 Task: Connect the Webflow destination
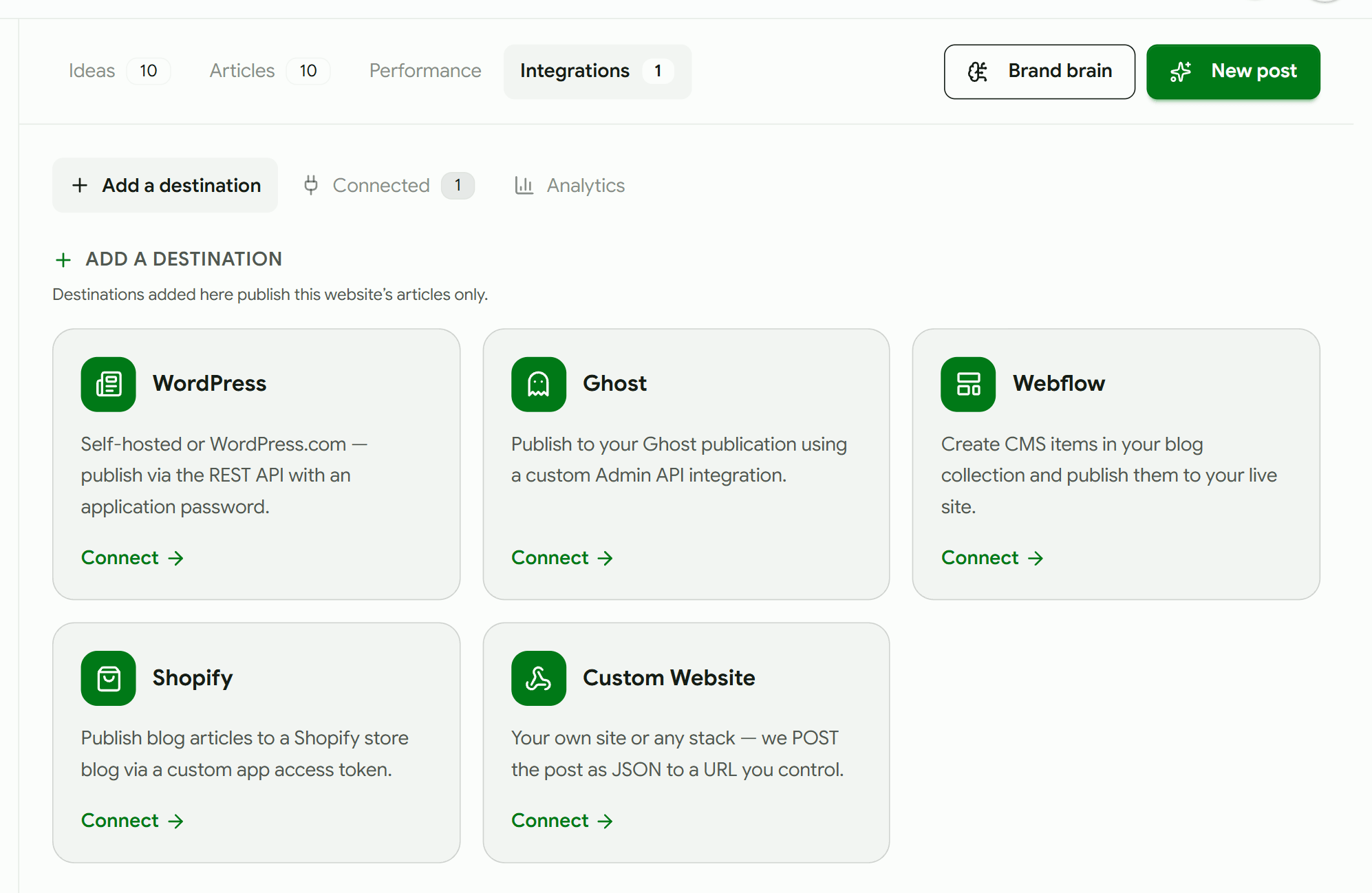coord(992,558)
